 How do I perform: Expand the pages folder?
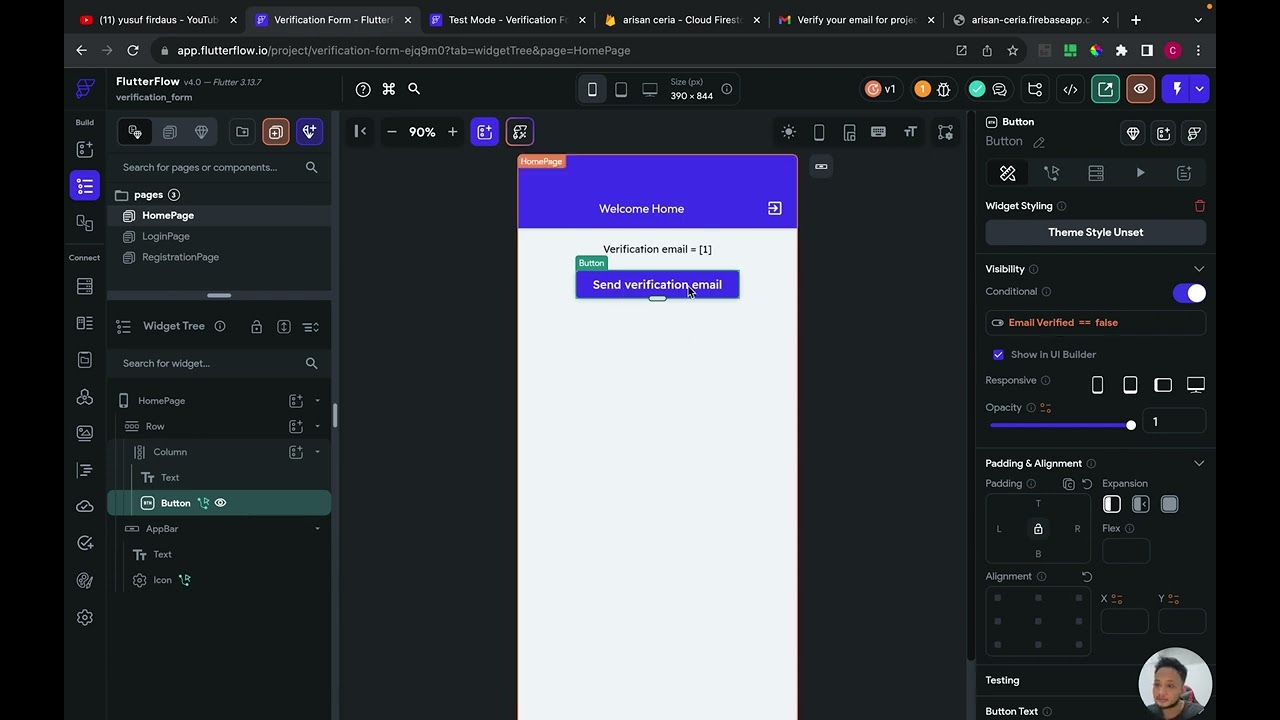coord(148,195)
